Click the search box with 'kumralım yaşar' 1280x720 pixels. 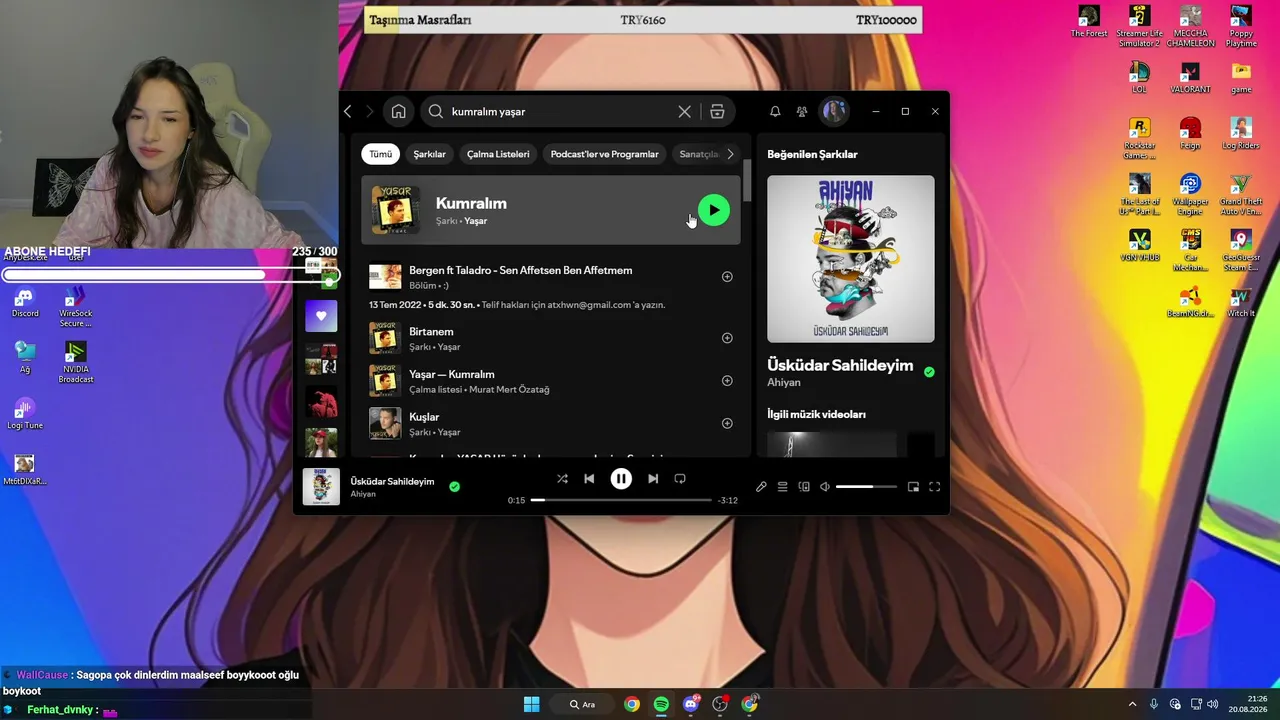[x=565, y=111]
